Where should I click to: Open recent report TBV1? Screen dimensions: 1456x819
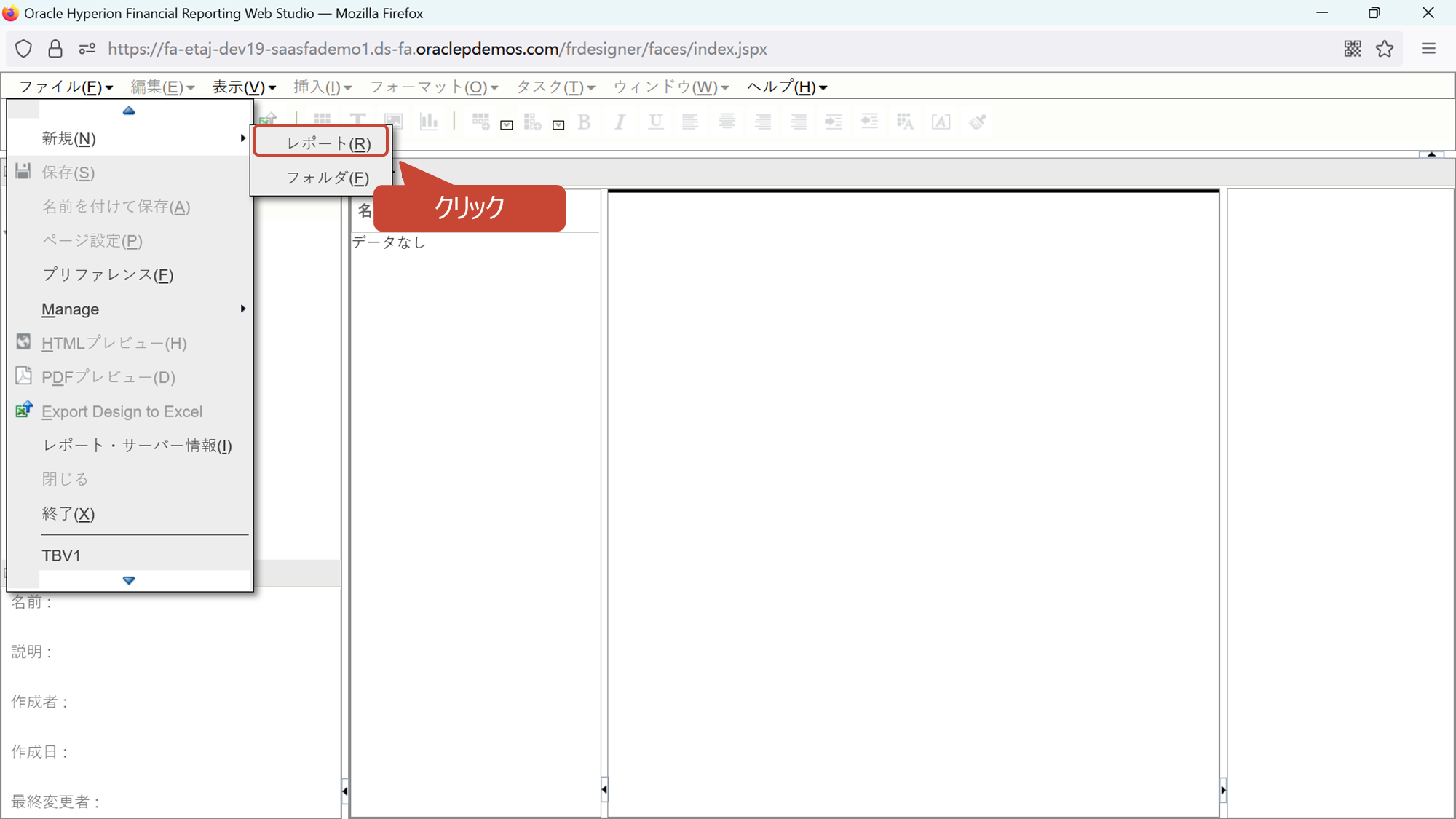coord(61,555)
